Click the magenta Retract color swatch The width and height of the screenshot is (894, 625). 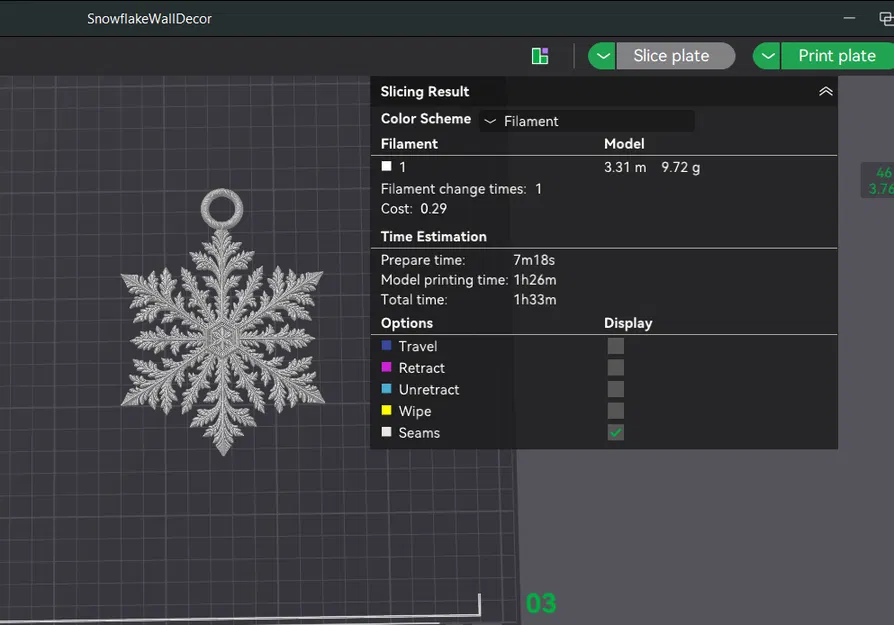387,367
